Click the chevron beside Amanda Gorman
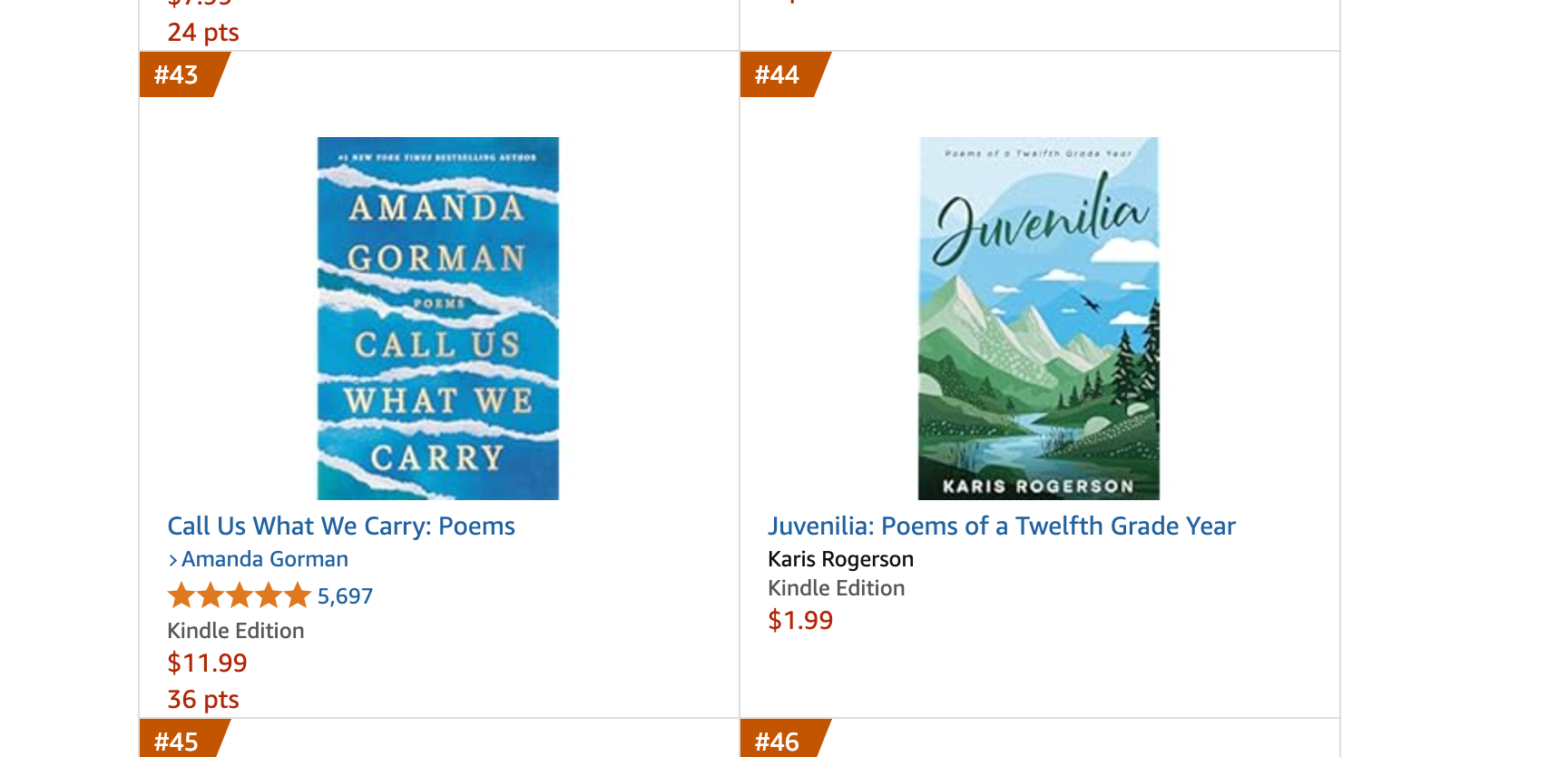 click(x=172, y=560)
